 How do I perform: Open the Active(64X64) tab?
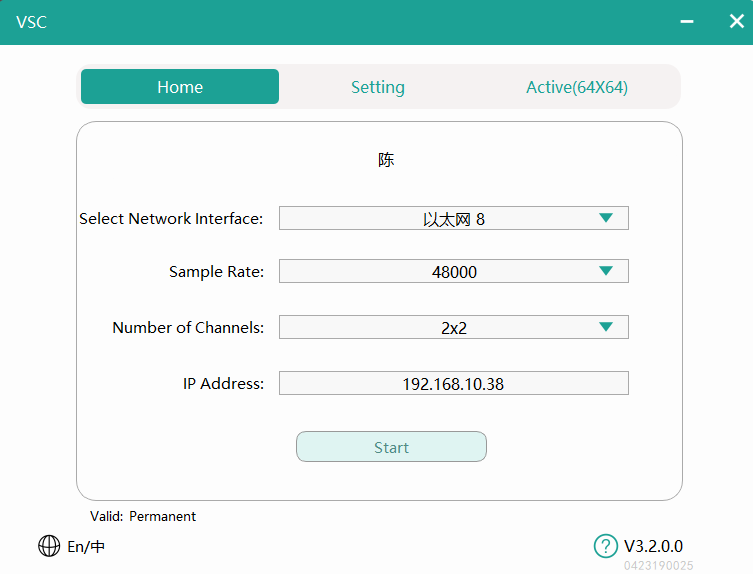tap(577, 87)
